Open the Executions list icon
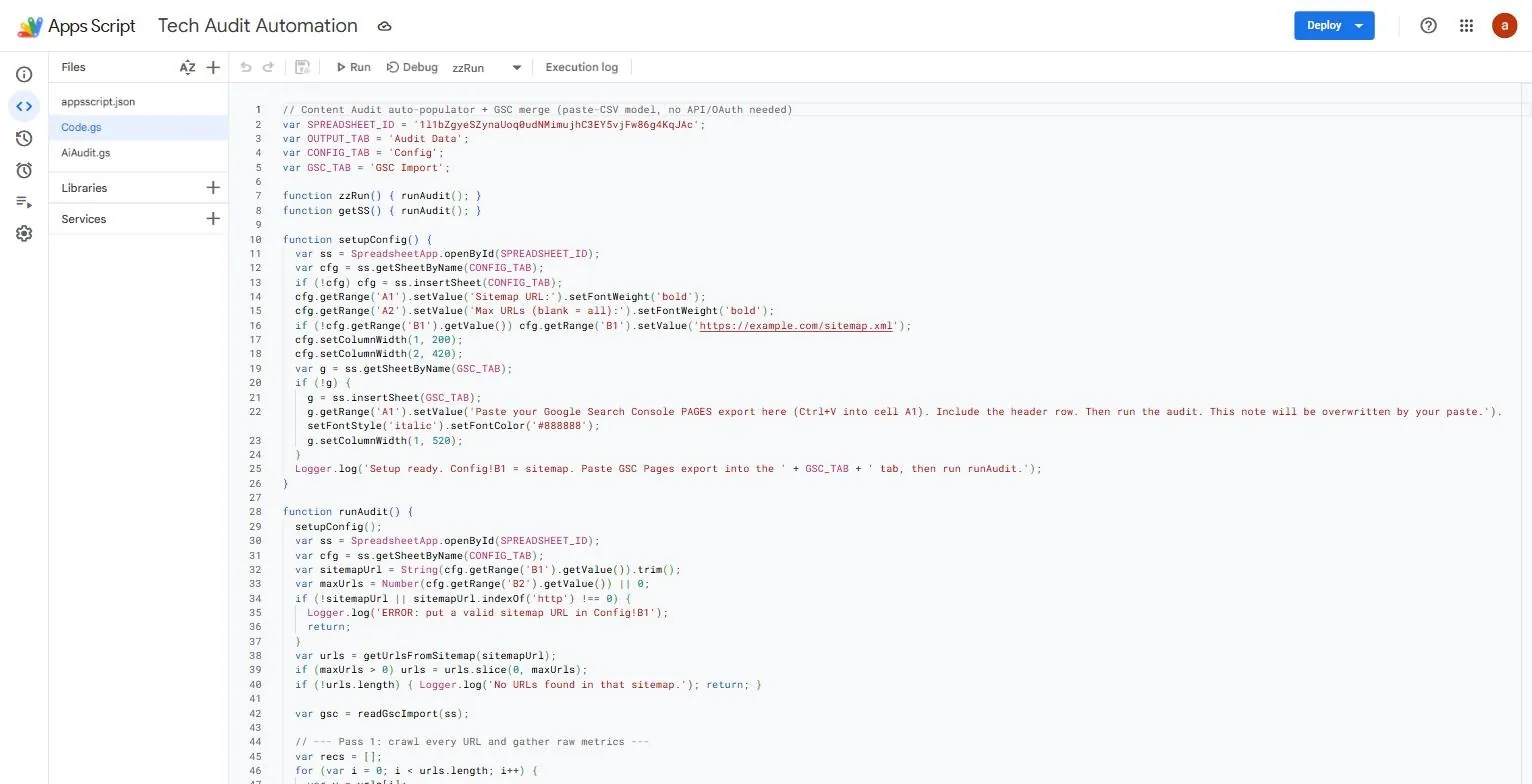The image size is (1532, 784). pyautogui.click(x=24, y=202)
